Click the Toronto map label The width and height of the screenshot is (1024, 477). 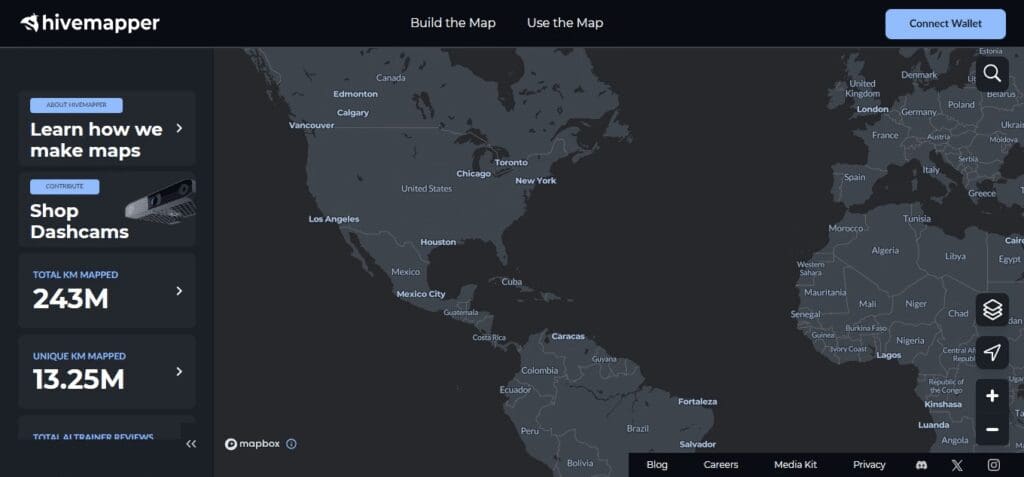tap(511, 162)
